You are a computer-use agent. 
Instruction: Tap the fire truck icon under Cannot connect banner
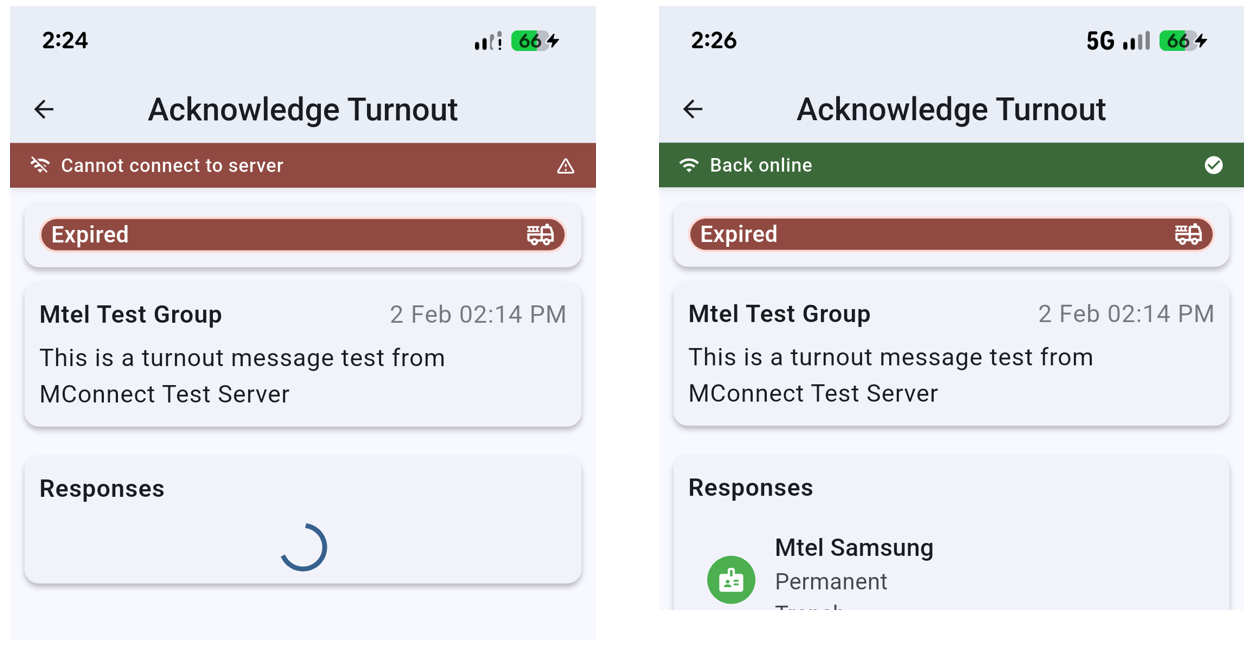point(540,235)
